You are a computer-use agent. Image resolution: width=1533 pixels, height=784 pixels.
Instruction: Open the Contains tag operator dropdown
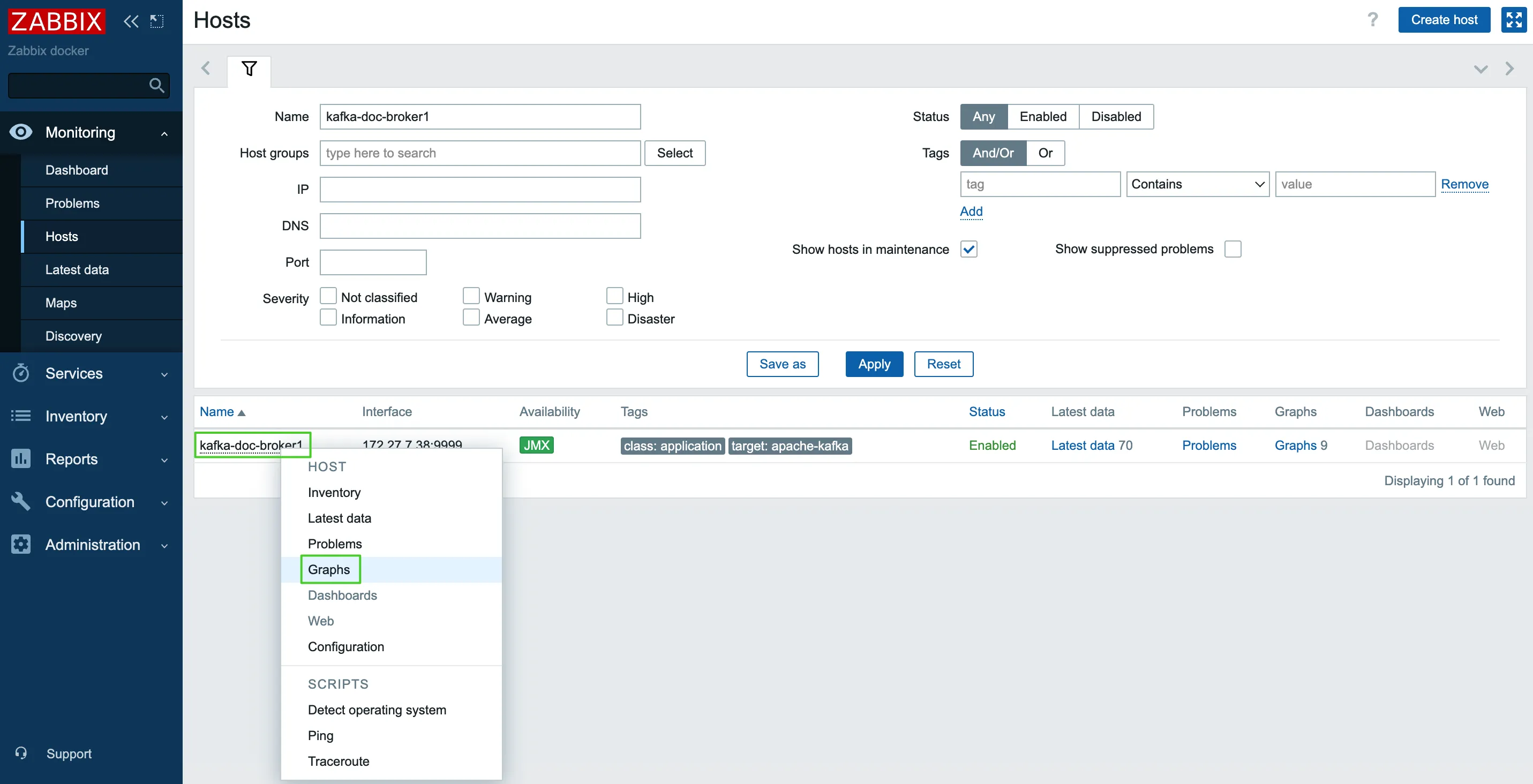(x=1197, y=184)
